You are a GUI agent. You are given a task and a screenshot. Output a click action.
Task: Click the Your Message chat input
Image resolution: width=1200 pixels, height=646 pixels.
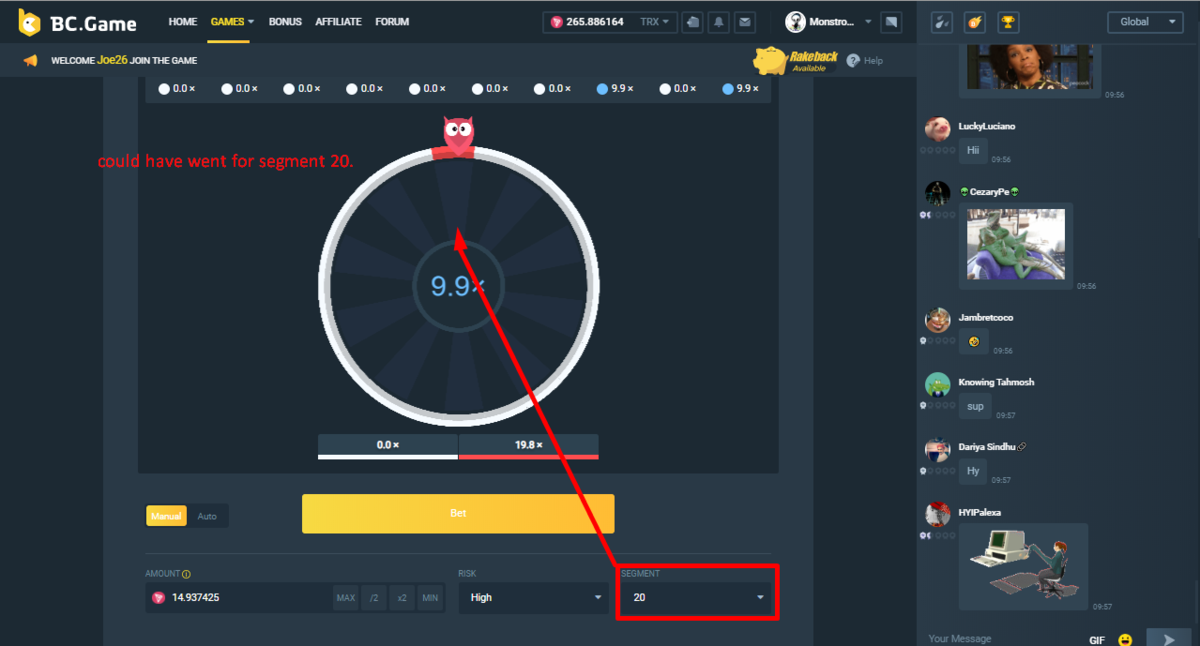pyautogui.click(x=1000, y=638)
